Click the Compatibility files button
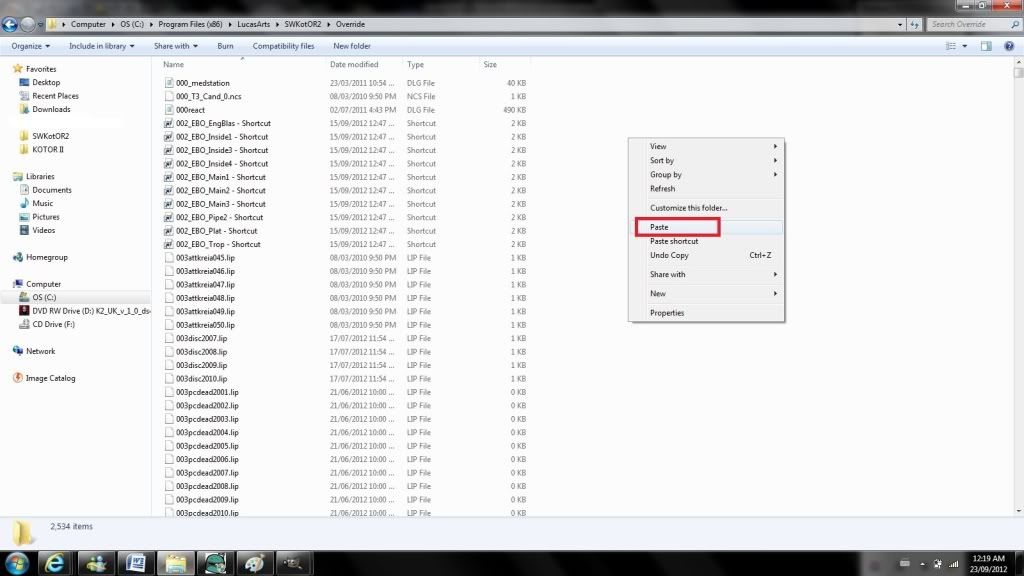This screenshot has width=1024, height=576. tap(283, 46)
